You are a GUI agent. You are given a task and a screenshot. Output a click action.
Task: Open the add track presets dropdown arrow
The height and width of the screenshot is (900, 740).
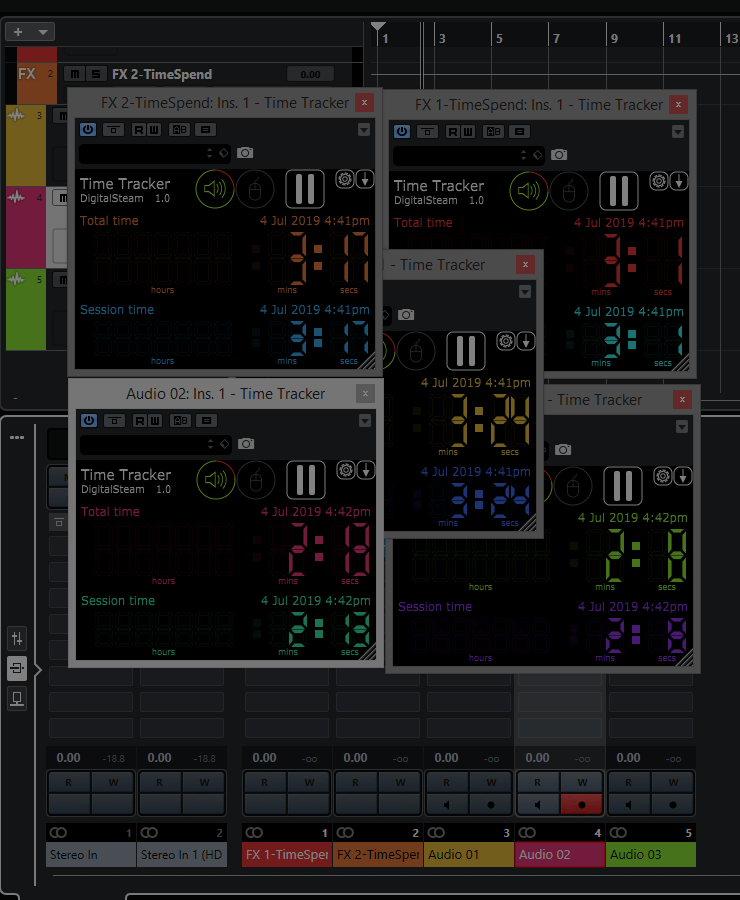tap(43, 32)
